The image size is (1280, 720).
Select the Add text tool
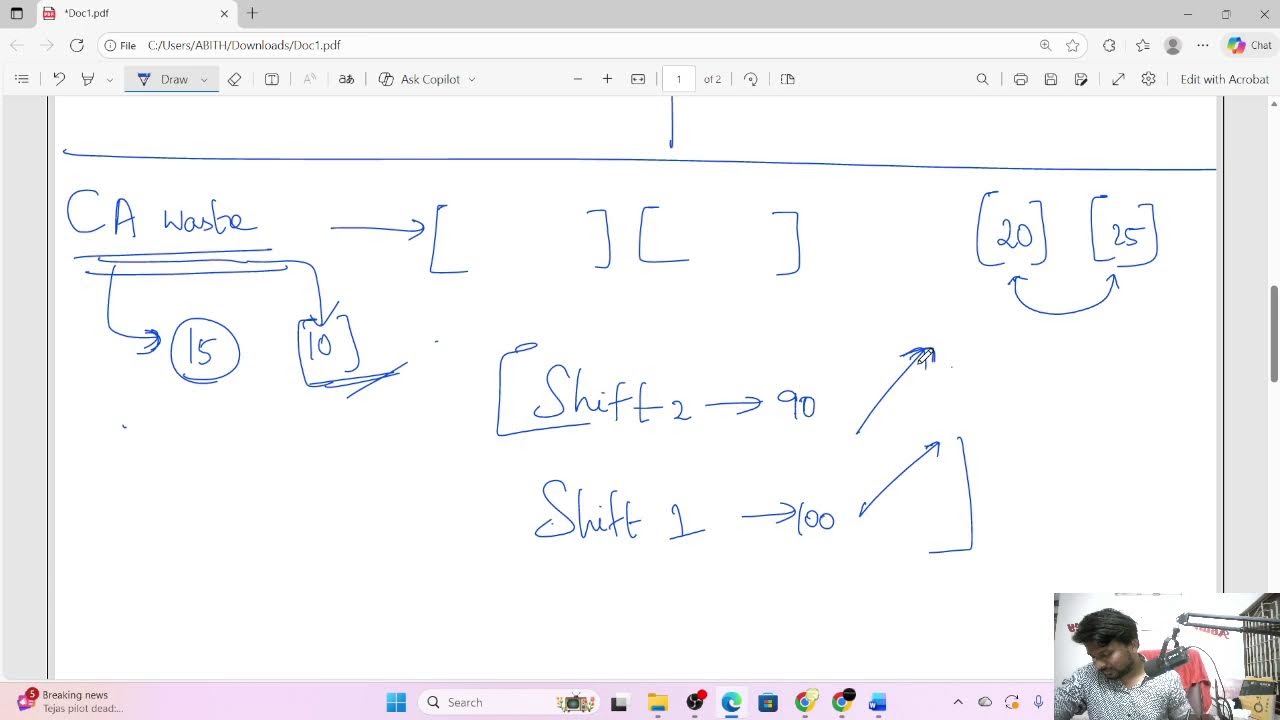pyautogui.click(x=271, y=79)
